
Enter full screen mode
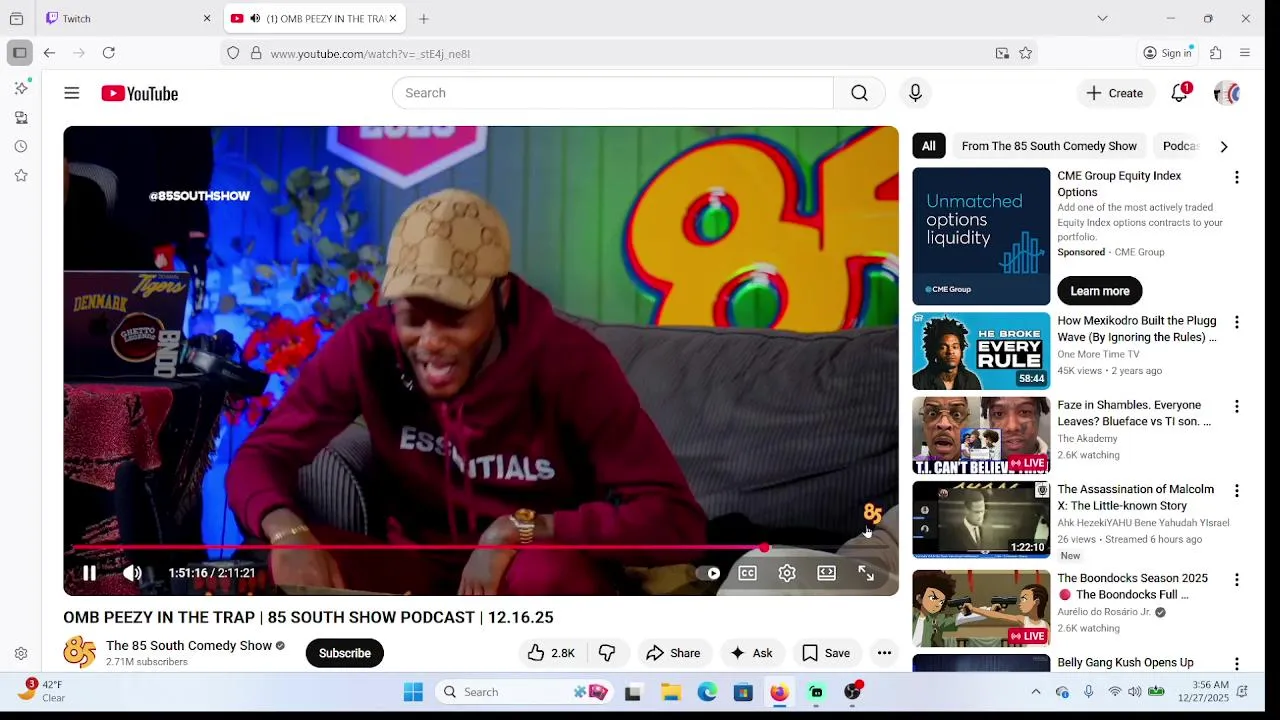pos(866,573)
